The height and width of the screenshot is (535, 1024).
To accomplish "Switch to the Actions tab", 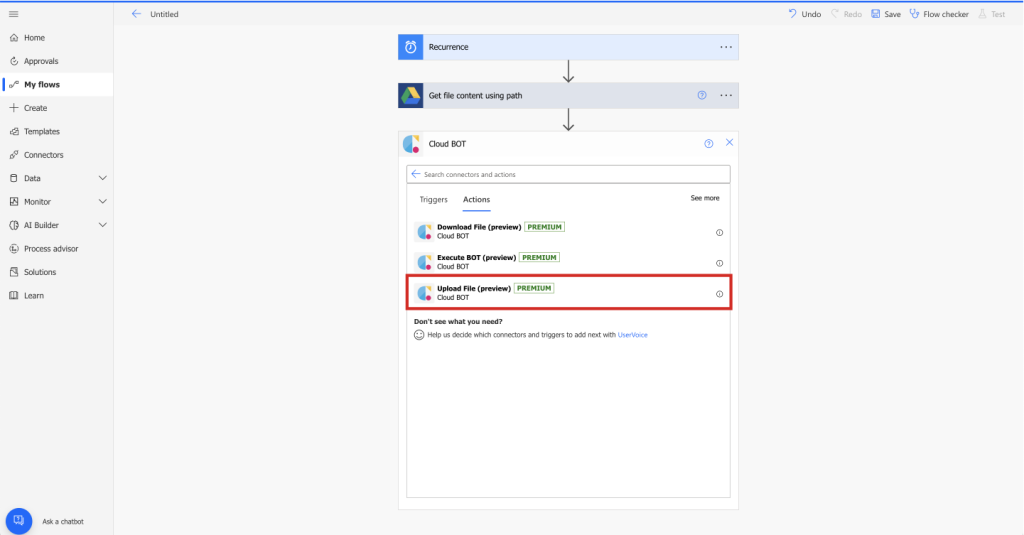I will click(x=477, y=200).
